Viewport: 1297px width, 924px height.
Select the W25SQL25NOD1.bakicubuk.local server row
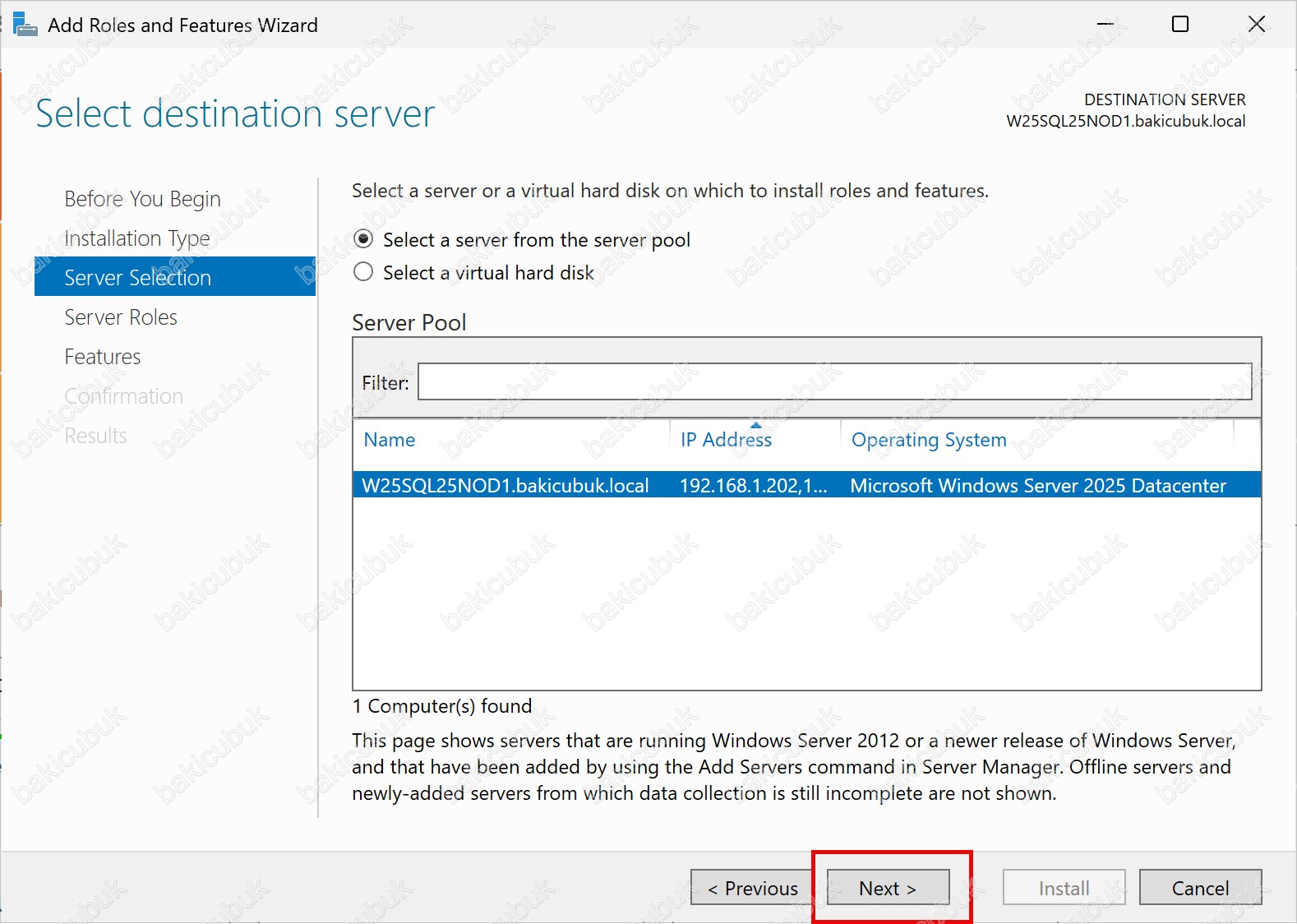coord(505,486)
